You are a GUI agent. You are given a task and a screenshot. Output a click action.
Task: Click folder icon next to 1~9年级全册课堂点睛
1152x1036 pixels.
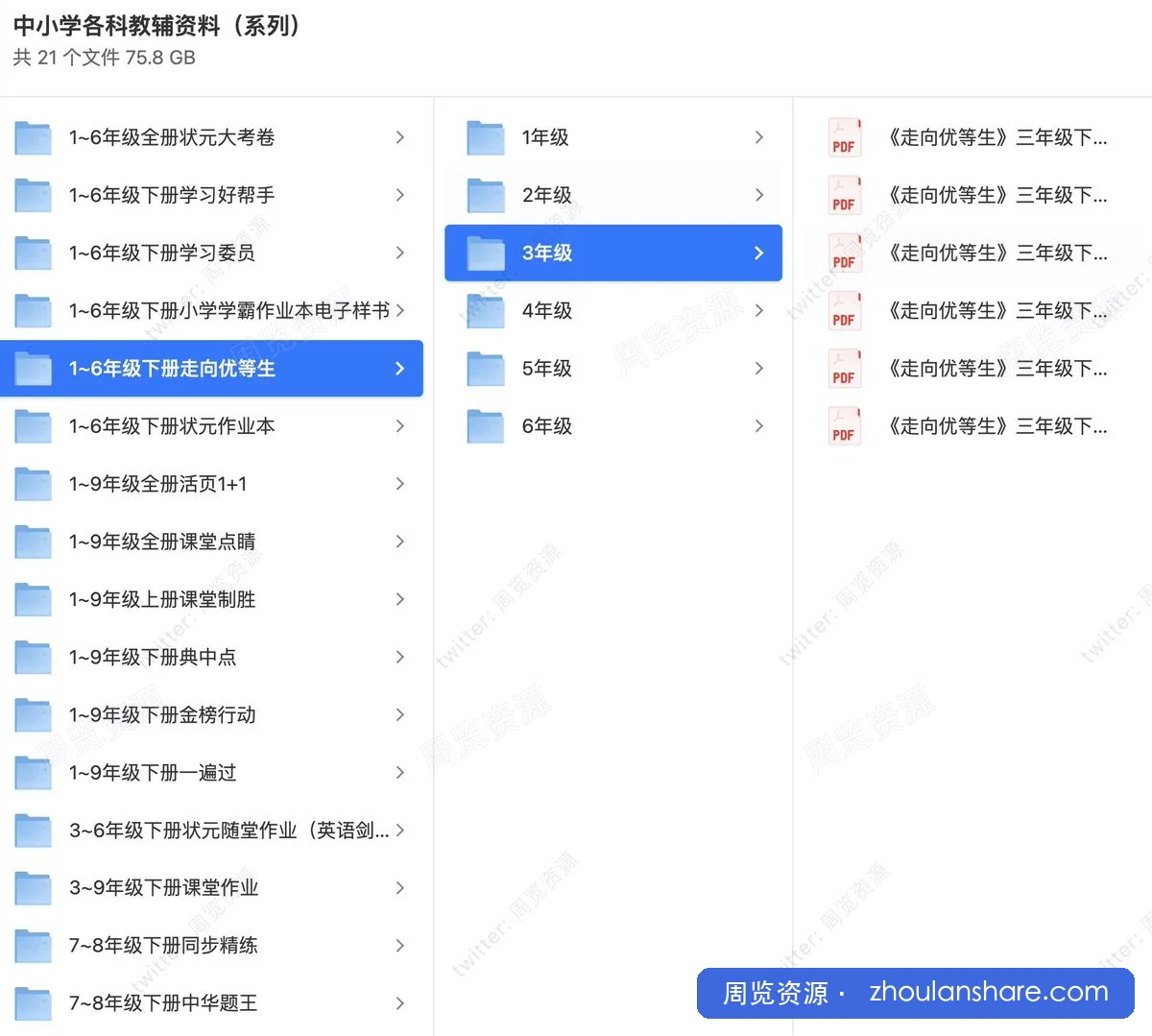(34, 542)
